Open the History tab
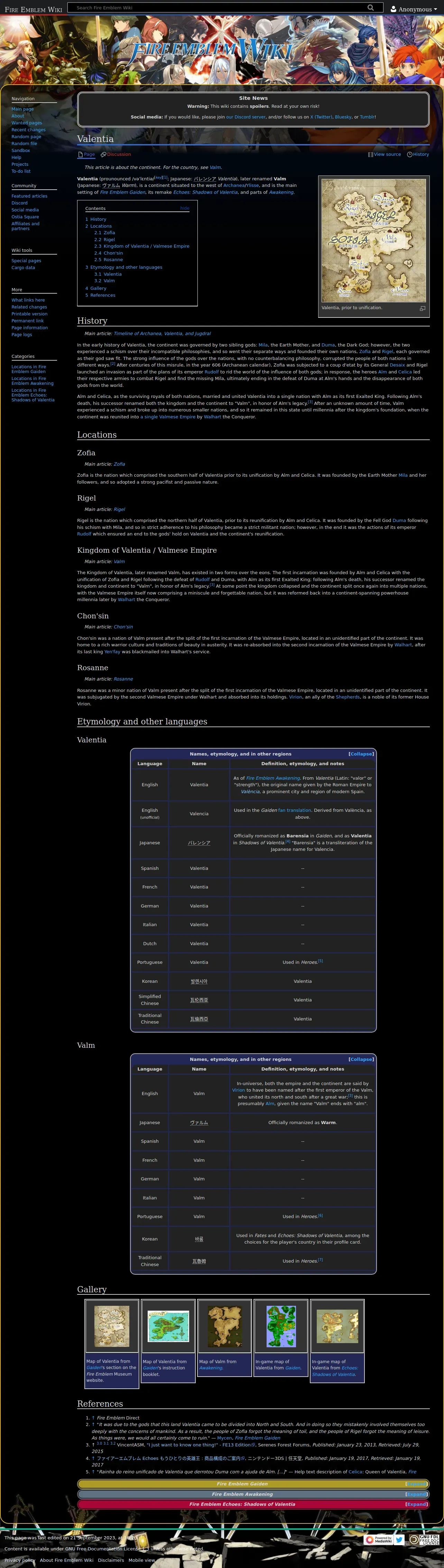This screenshot has width=444, height=1568. pos(421,155)
